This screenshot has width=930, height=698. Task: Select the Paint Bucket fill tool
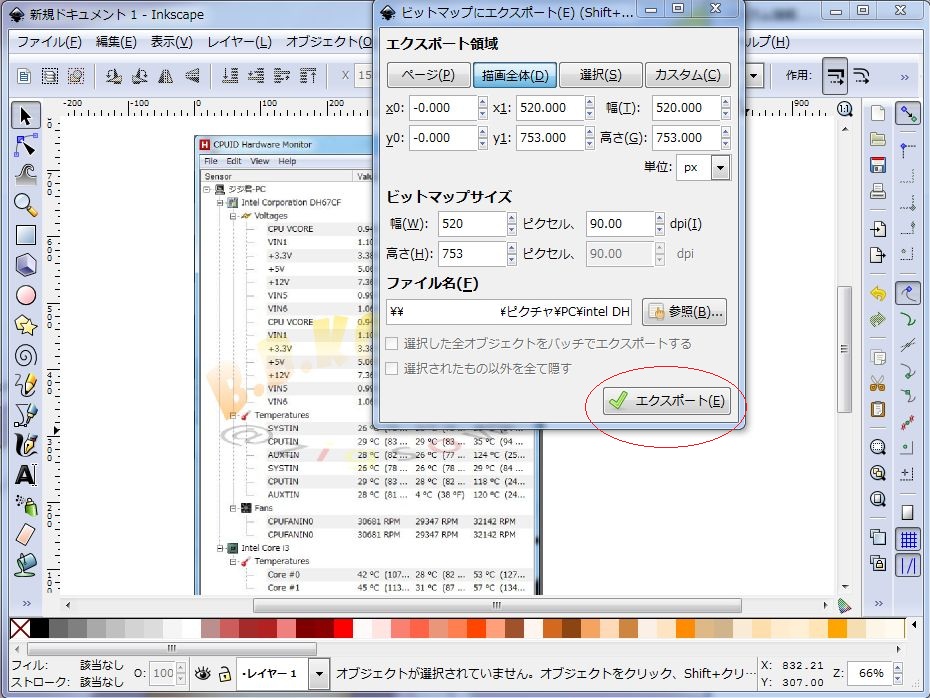26,565
